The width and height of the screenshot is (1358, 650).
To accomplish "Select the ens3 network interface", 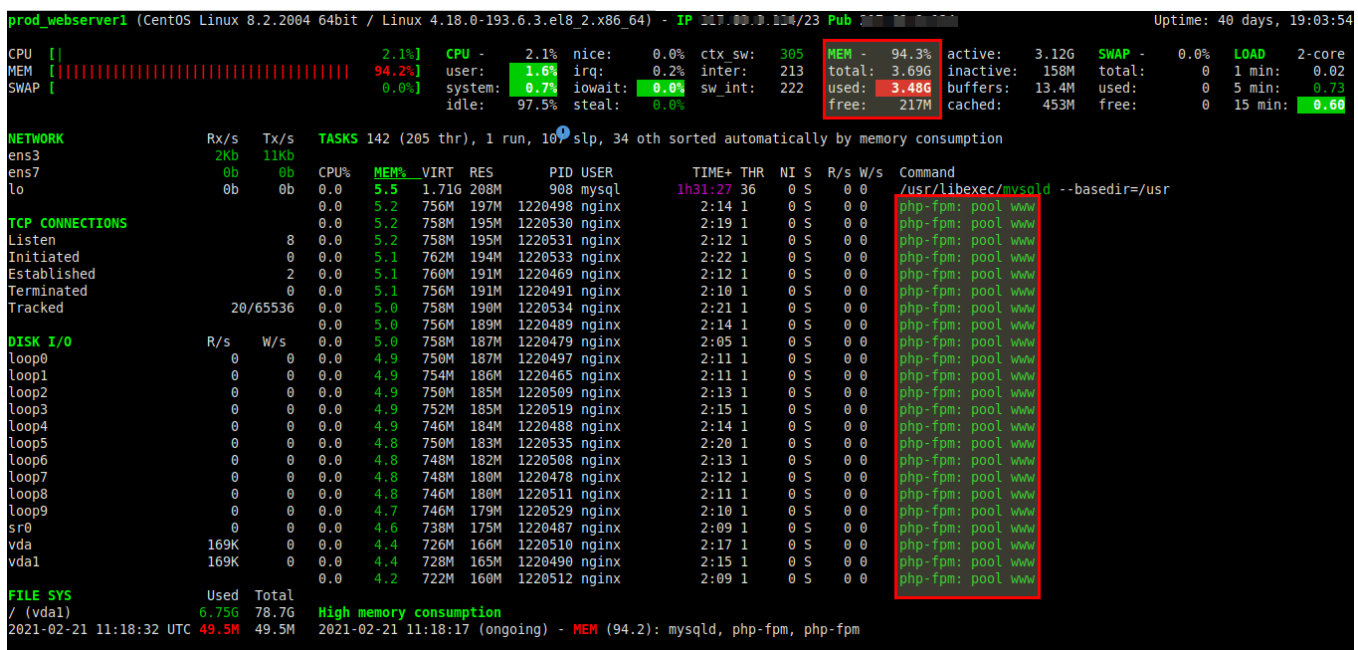I will 24,156.
